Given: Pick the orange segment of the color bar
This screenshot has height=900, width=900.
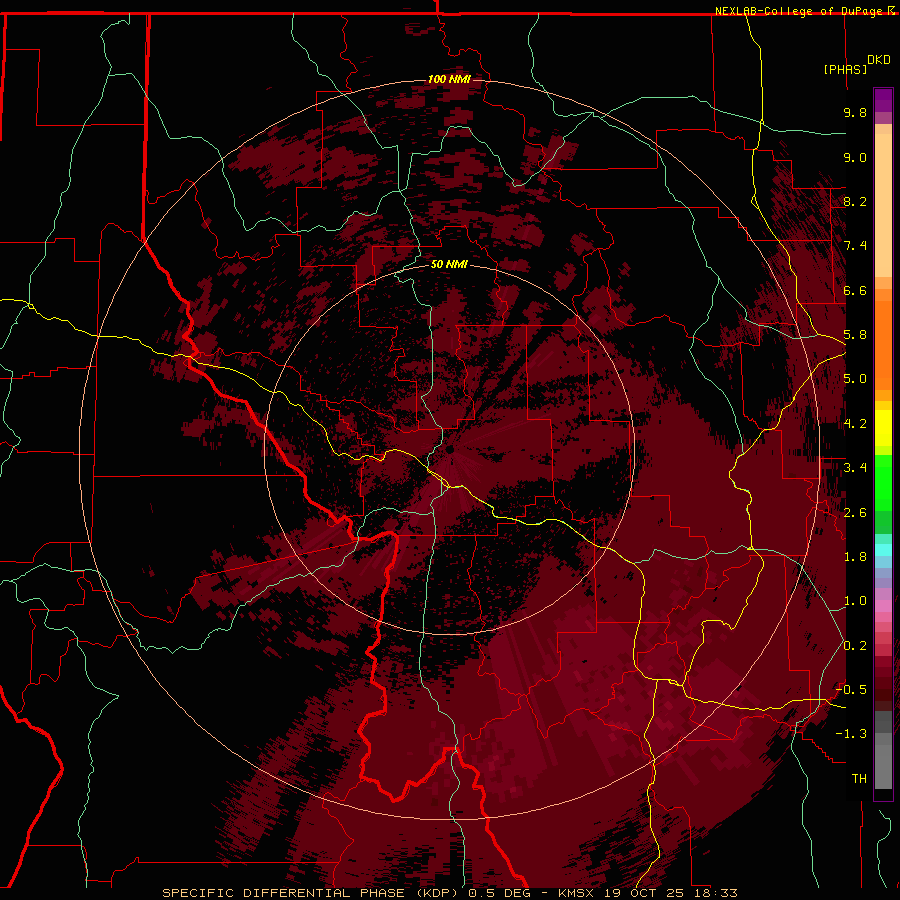Looking at the screenshot, I should (883, 346).
